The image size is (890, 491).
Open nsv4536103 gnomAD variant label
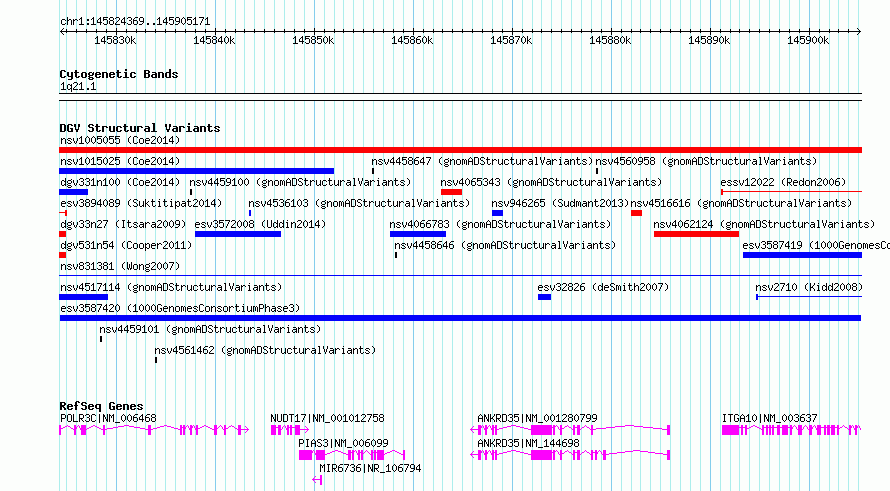pyautogui.click(x=359, y=203)
